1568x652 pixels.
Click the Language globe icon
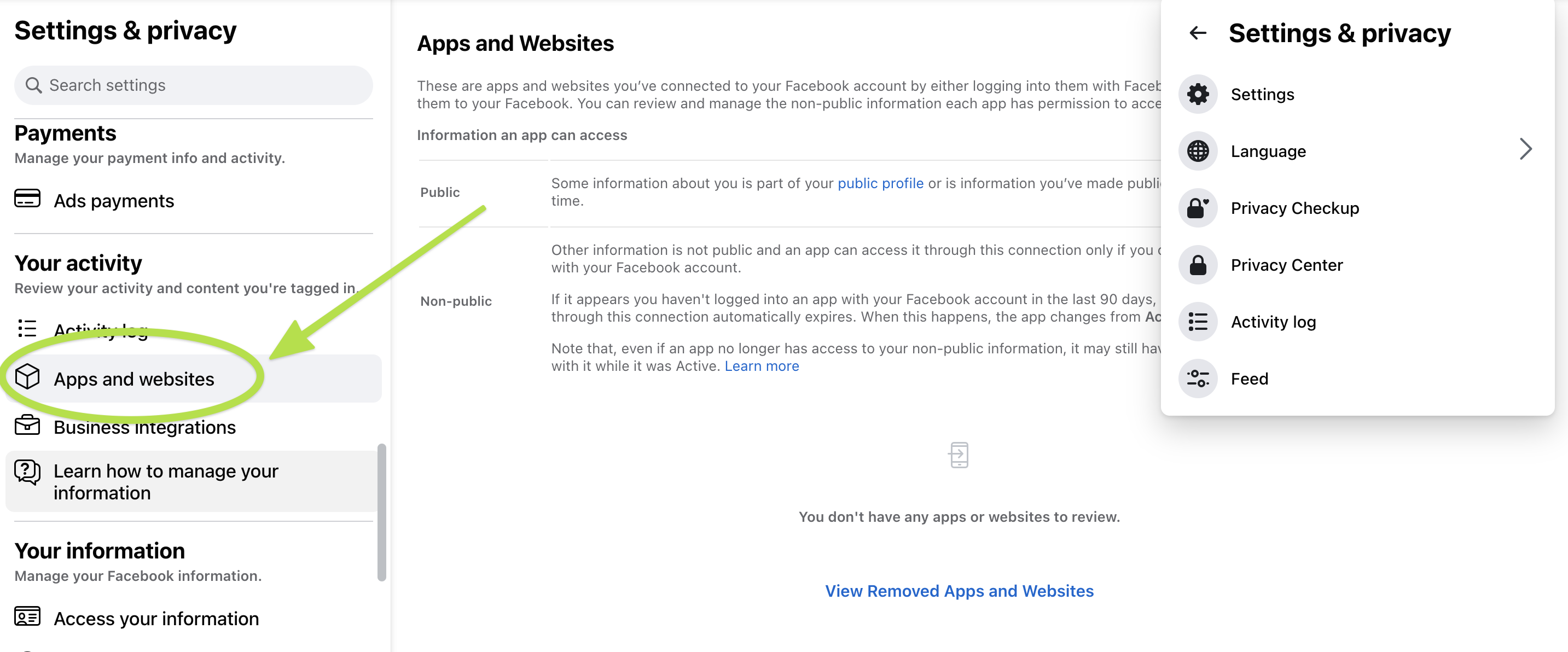(1197, 151)
